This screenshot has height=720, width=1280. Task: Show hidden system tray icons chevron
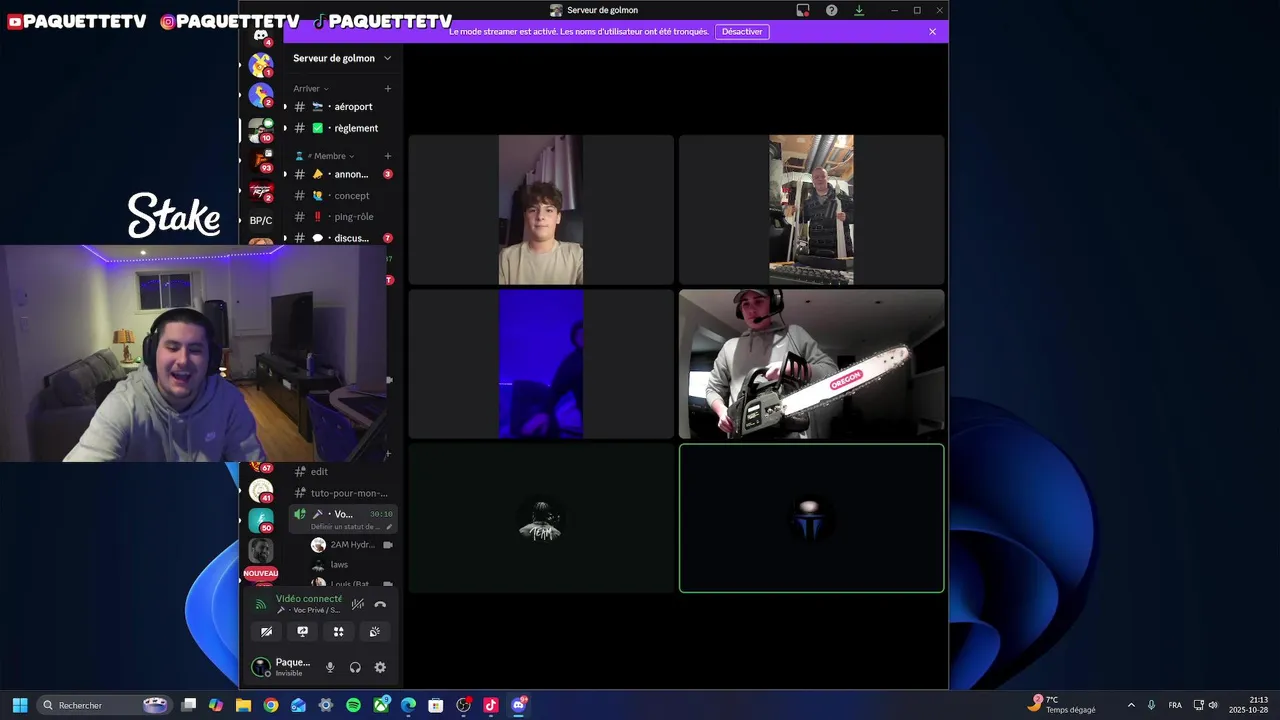[1131, 705]
